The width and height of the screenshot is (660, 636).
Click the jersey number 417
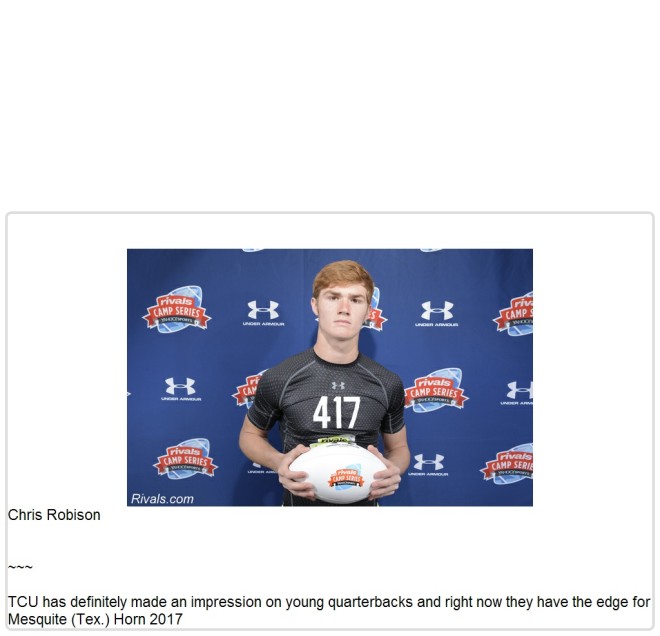336,412
